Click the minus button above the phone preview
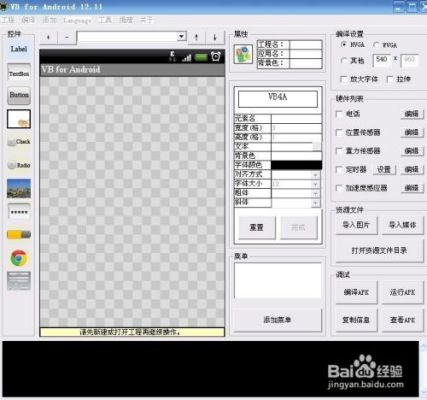 pos(67,37)
